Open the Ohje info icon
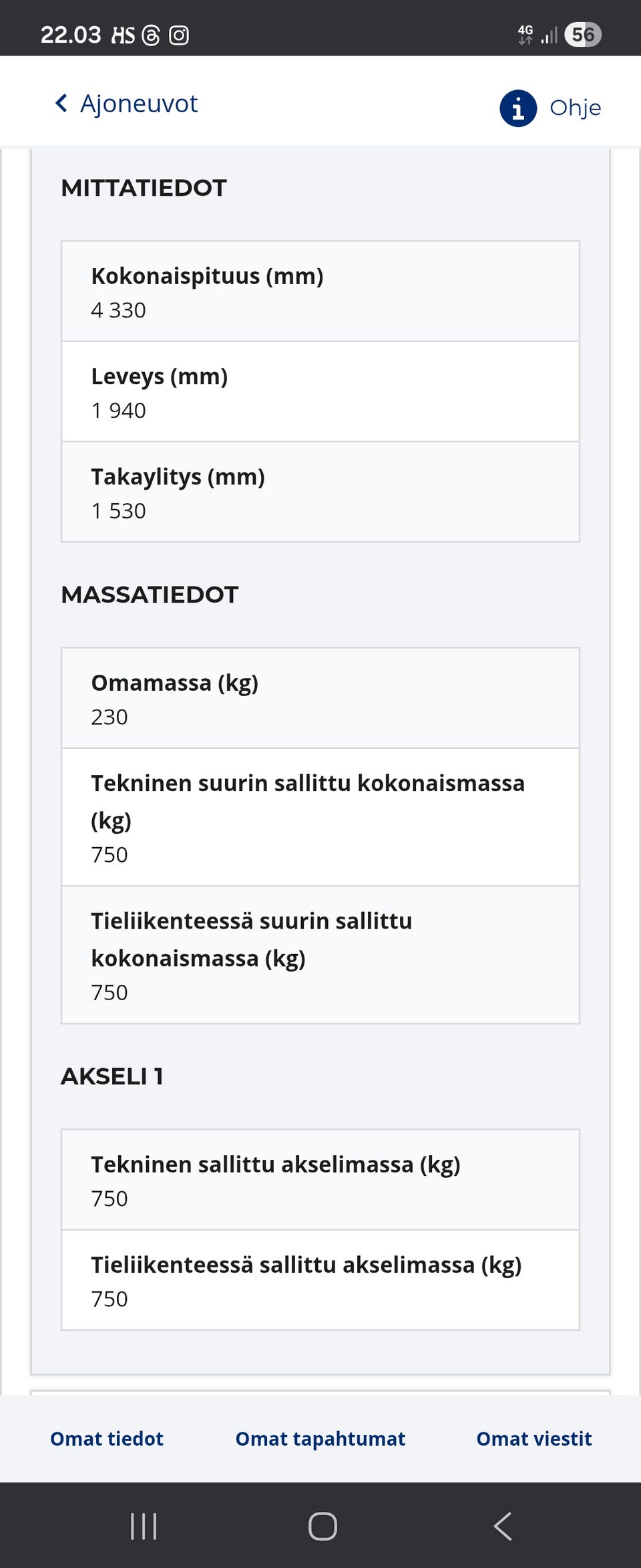The height and width of the screenshot is (1568, 641). click(x=518, y=108)
